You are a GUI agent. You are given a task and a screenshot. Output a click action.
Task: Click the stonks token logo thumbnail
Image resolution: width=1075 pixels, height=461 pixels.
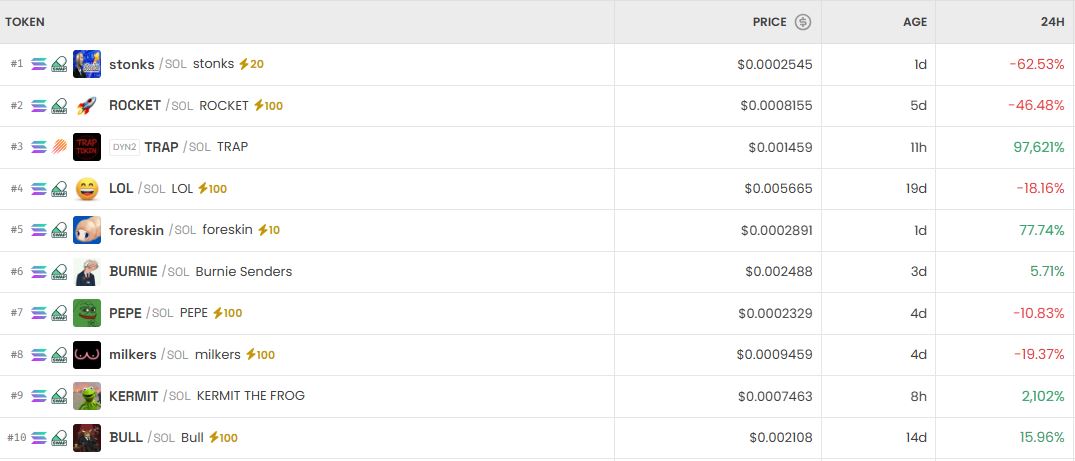(x=87, y=64)
